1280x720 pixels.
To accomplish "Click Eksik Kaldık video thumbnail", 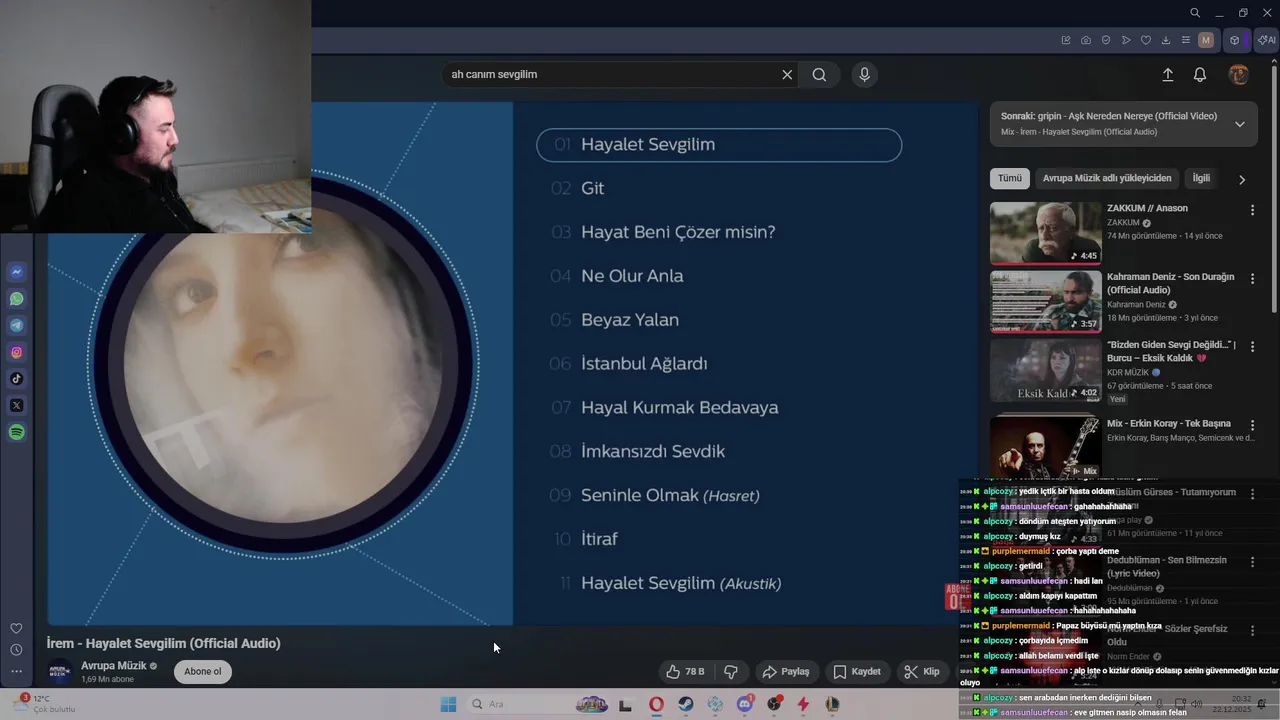I will (x=1045, y=370).
